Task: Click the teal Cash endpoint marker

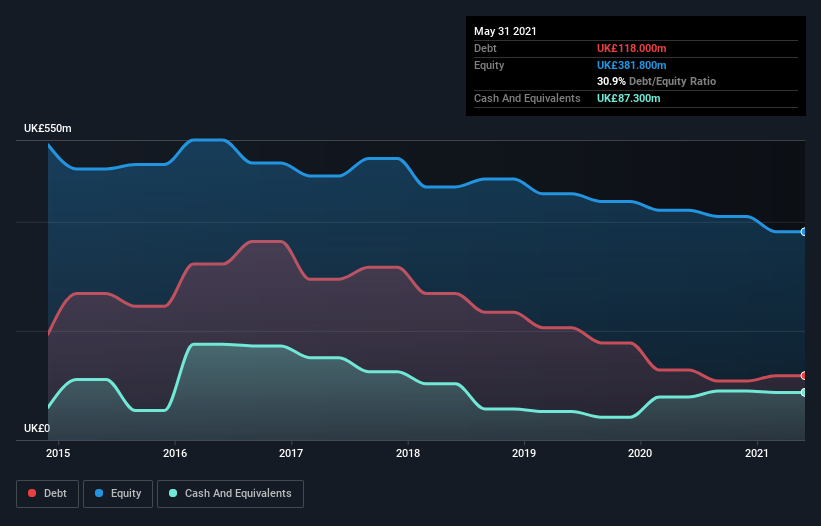Action: tap(804, 393)
